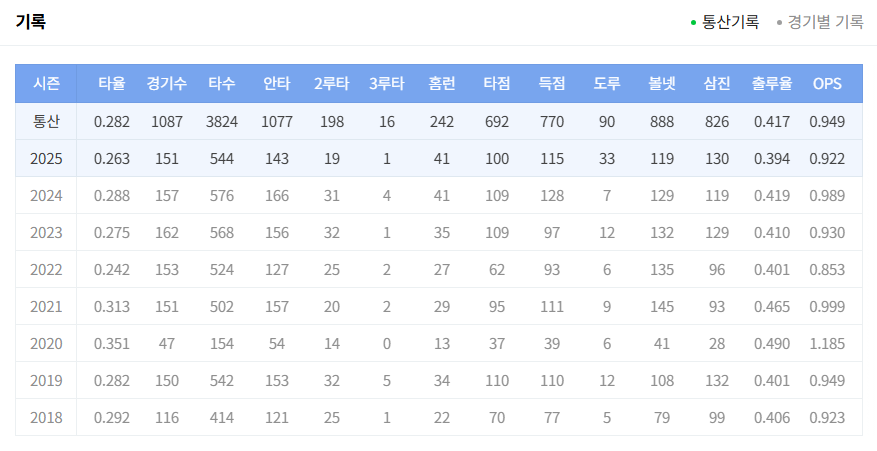
Task: Select the 삼진 column header
Action: click(717, 84)
